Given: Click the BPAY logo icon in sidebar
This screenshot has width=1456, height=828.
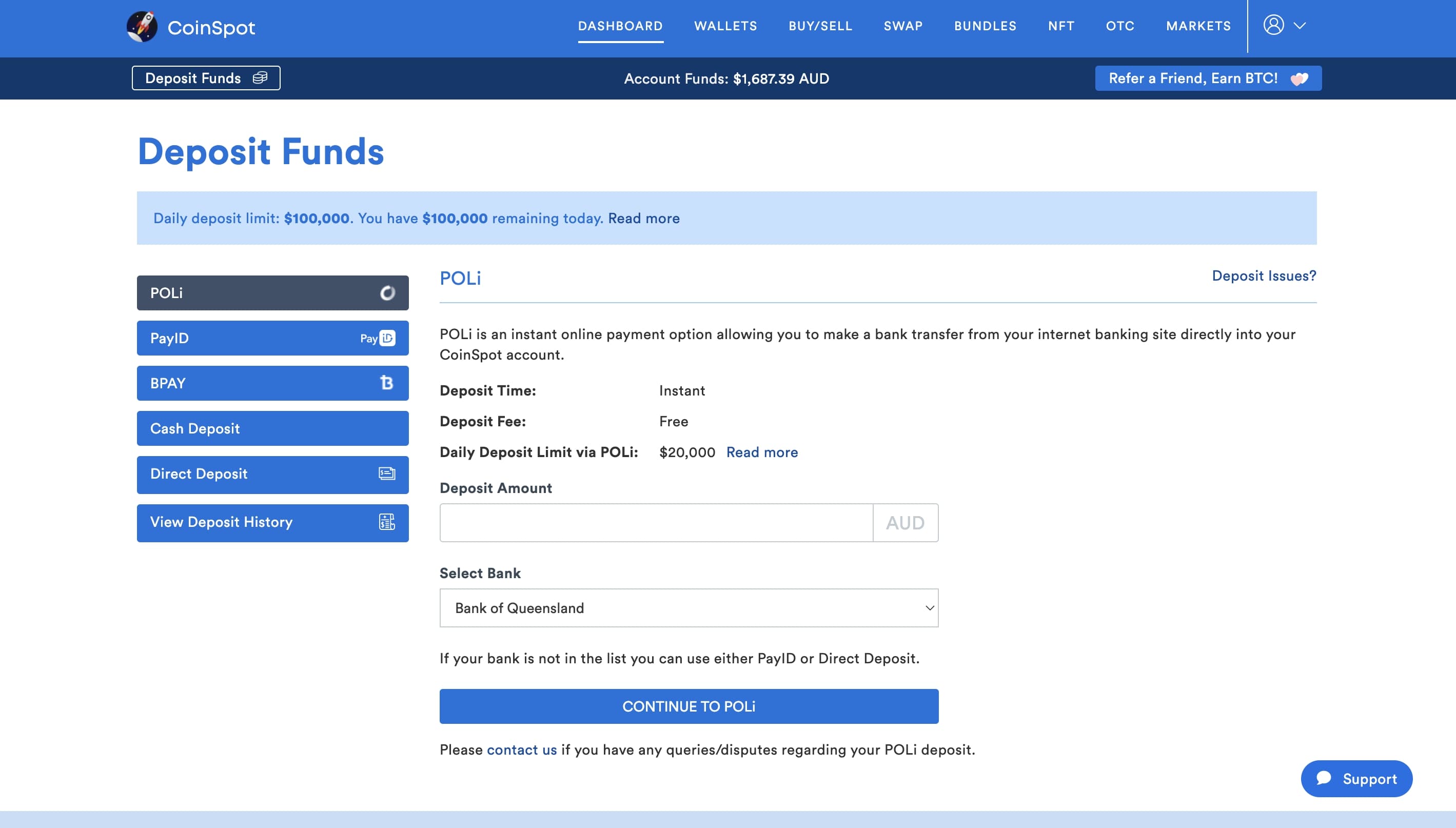Looking at the screenshot, I should 387,383.
